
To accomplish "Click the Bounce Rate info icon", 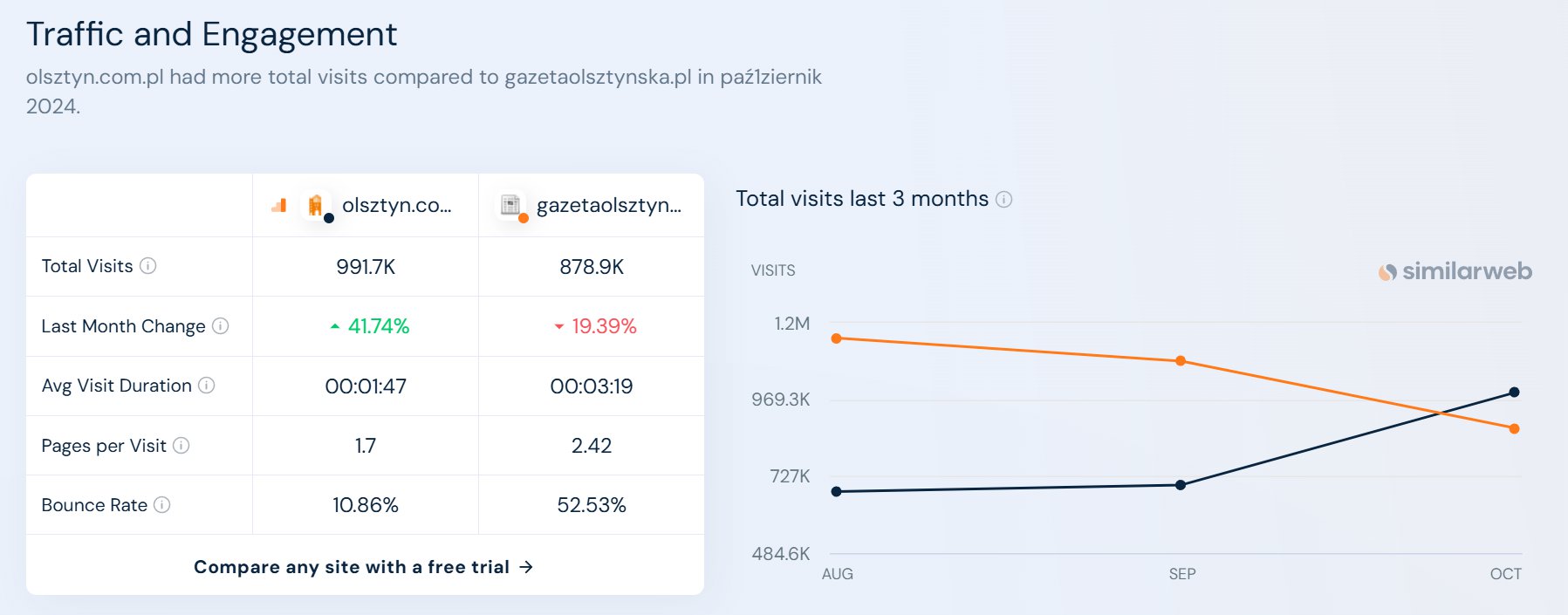I will pyautogui.click(x=162, y=505).
